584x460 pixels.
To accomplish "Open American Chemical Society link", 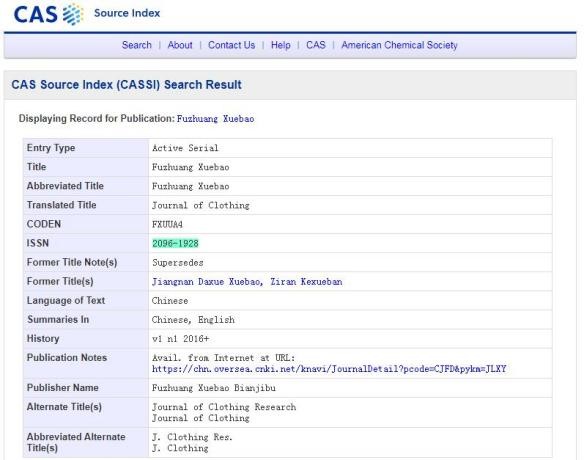I will point(399,45).
